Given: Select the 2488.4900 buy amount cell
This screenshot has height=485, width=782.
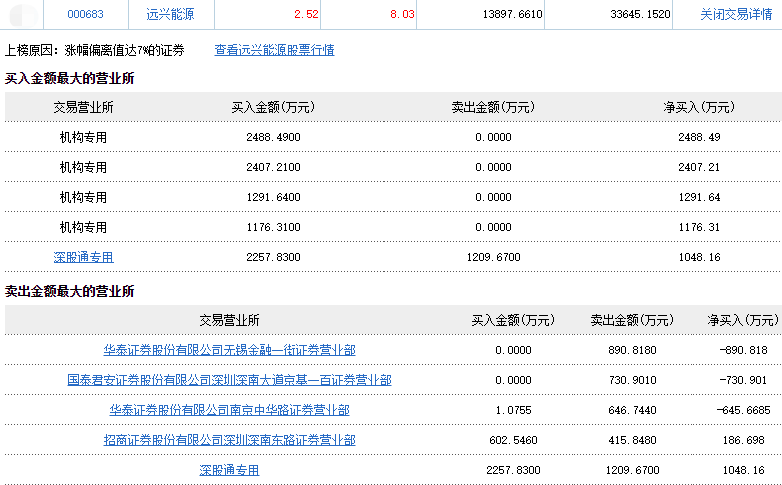Looking at the screenshot, I should tap(273, 137).
